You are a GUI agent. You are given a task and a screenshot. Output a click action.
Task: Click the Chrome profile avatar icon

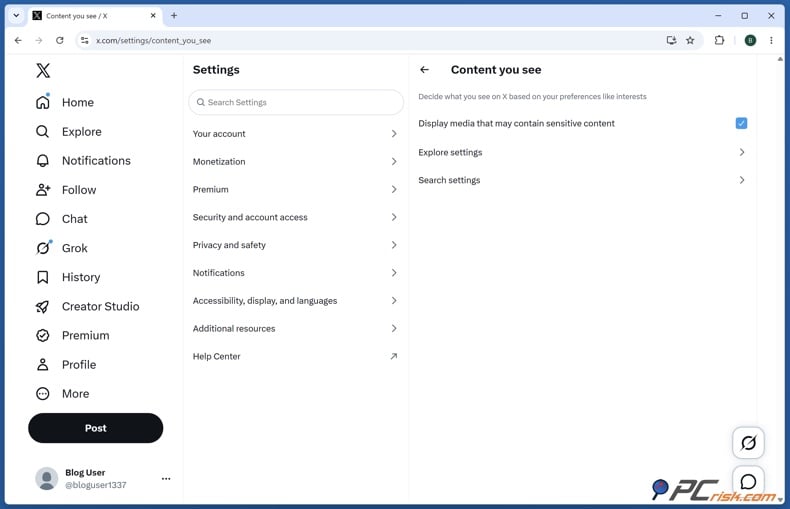tap(750, 40)
